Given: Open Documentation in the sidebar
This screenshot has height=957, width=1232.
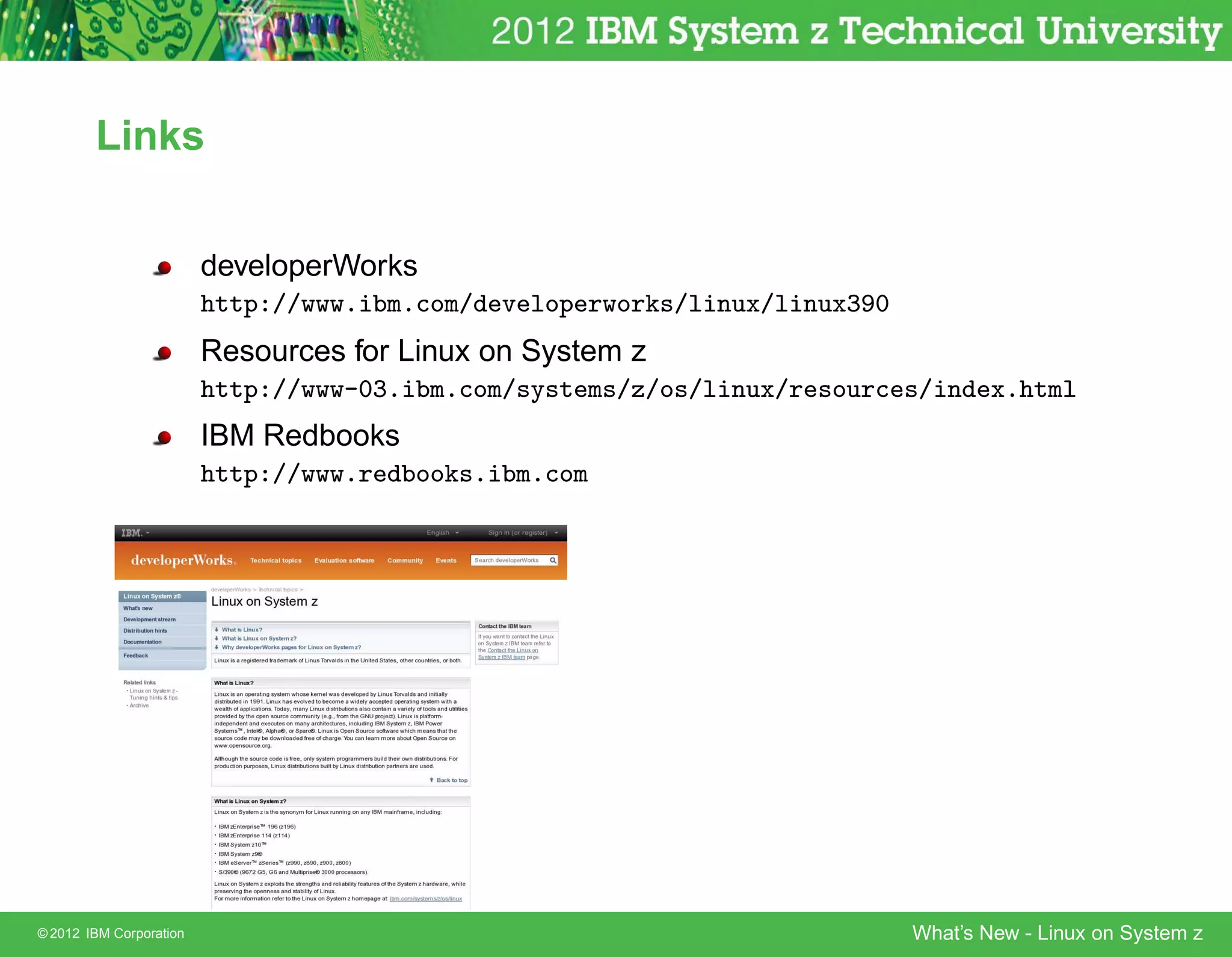Looking at the screenshot, I should 142,642.
